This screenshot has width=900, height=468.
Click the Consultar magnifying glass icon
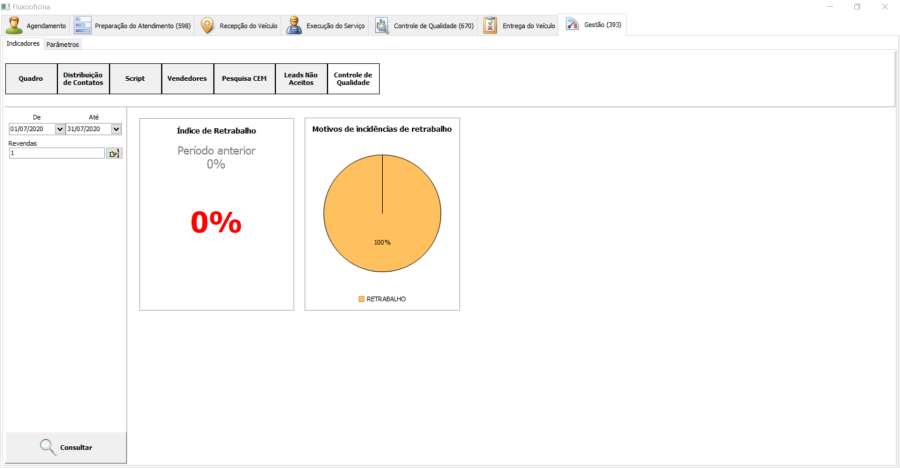click(x=48, y=447)
